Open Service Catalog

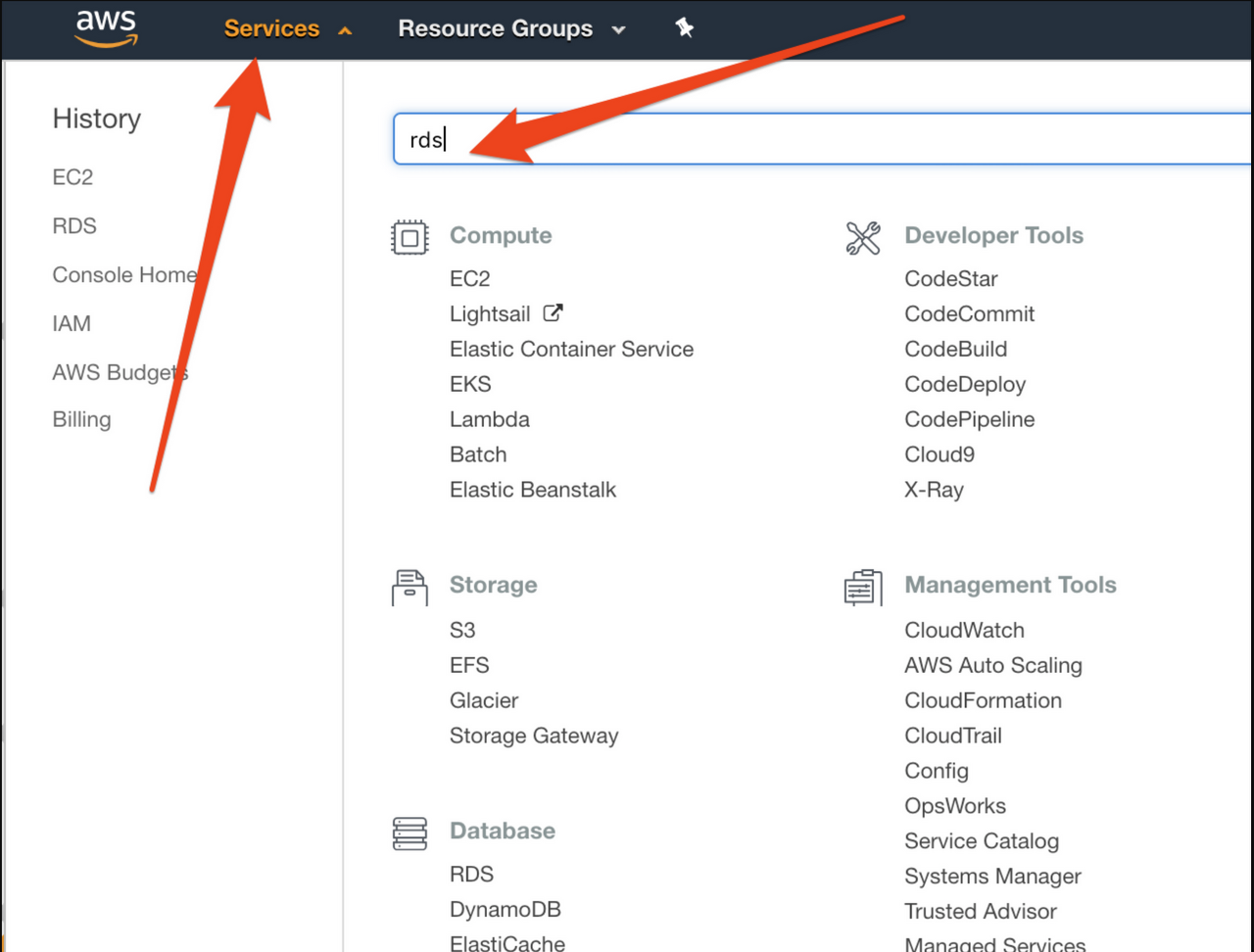coord(982,842)
